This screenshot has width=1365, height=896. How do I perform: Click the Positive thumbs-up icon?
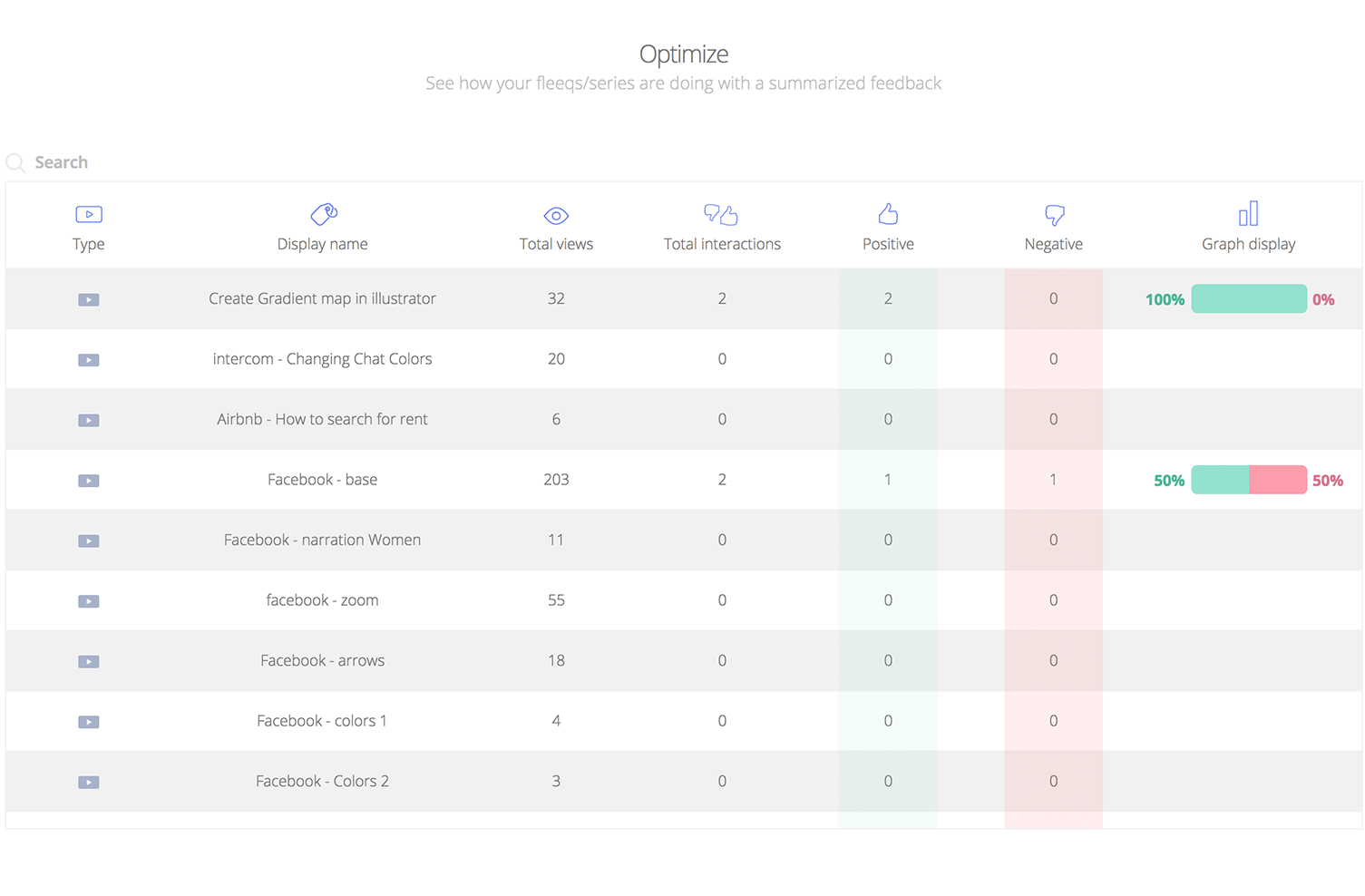pyautogui.click(x=888, y=214)
